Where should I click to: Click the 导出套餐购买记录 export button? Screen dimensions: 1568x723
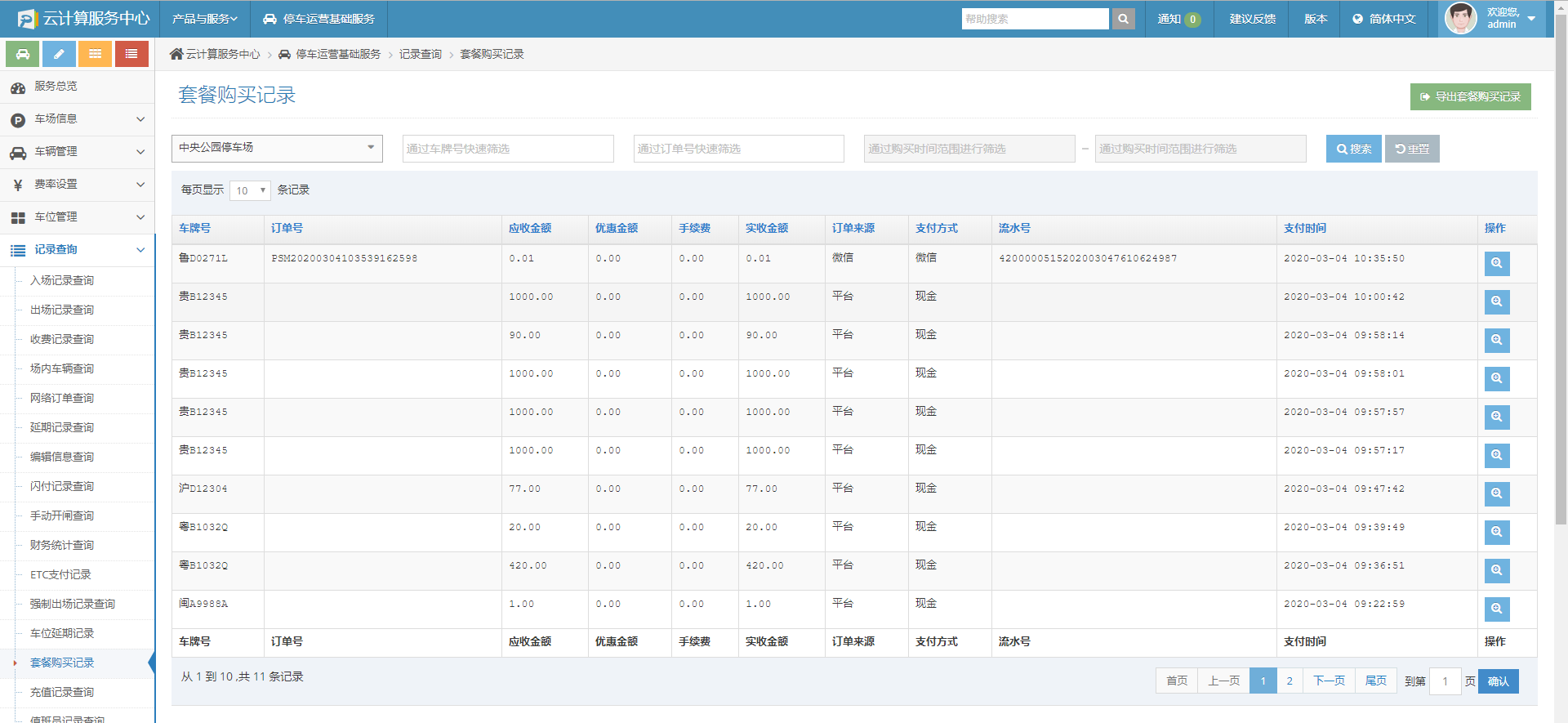(1470, 96)
